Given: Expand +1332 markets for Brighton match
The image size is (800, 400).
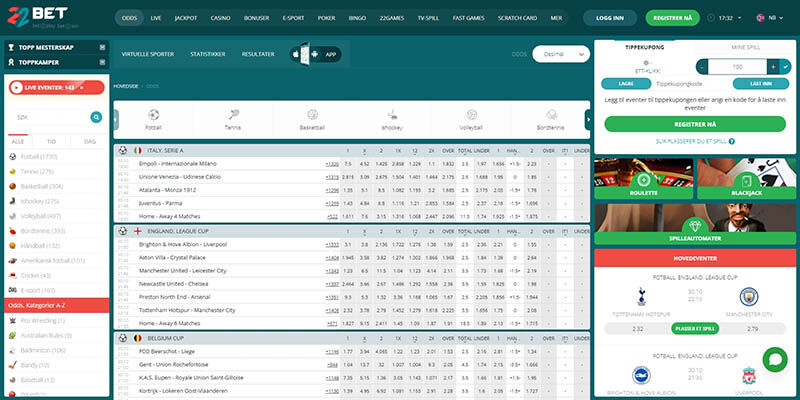Looking at the screenshot, I should pyautogui.click(x=332, y=244).
